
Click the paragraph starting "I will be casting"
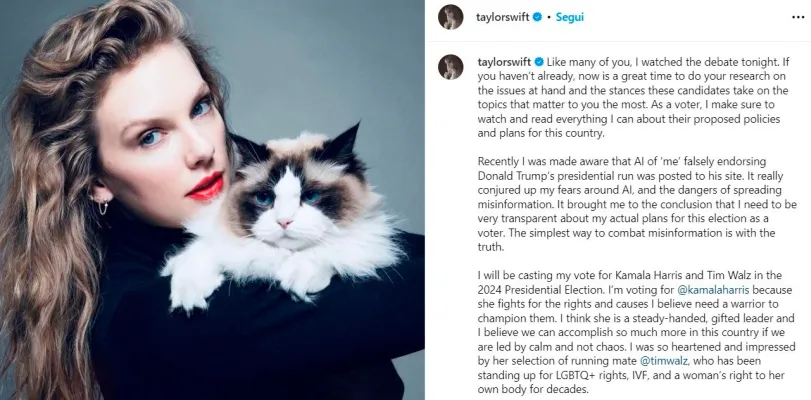pos(635,332)
